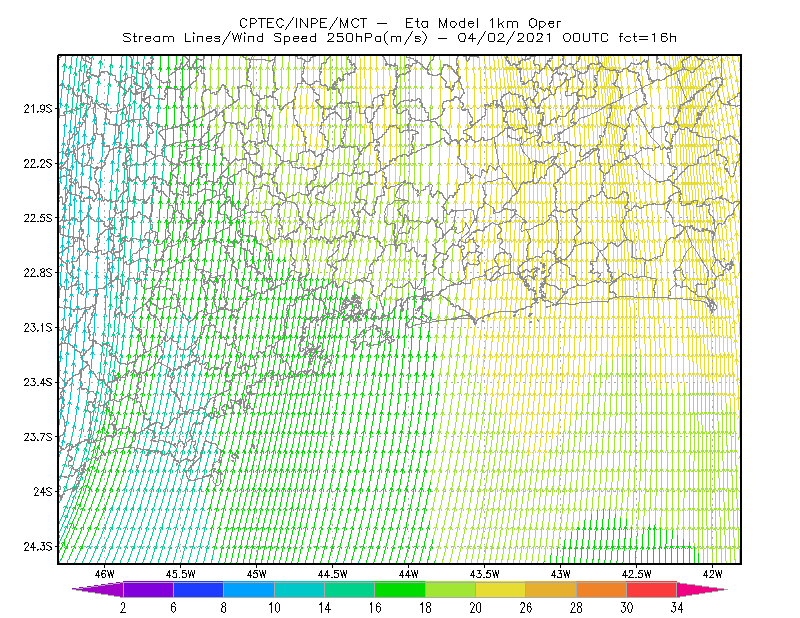Click the latitude label 23.7S
This screenshot has width=800, height=618.
click(38, 437)
